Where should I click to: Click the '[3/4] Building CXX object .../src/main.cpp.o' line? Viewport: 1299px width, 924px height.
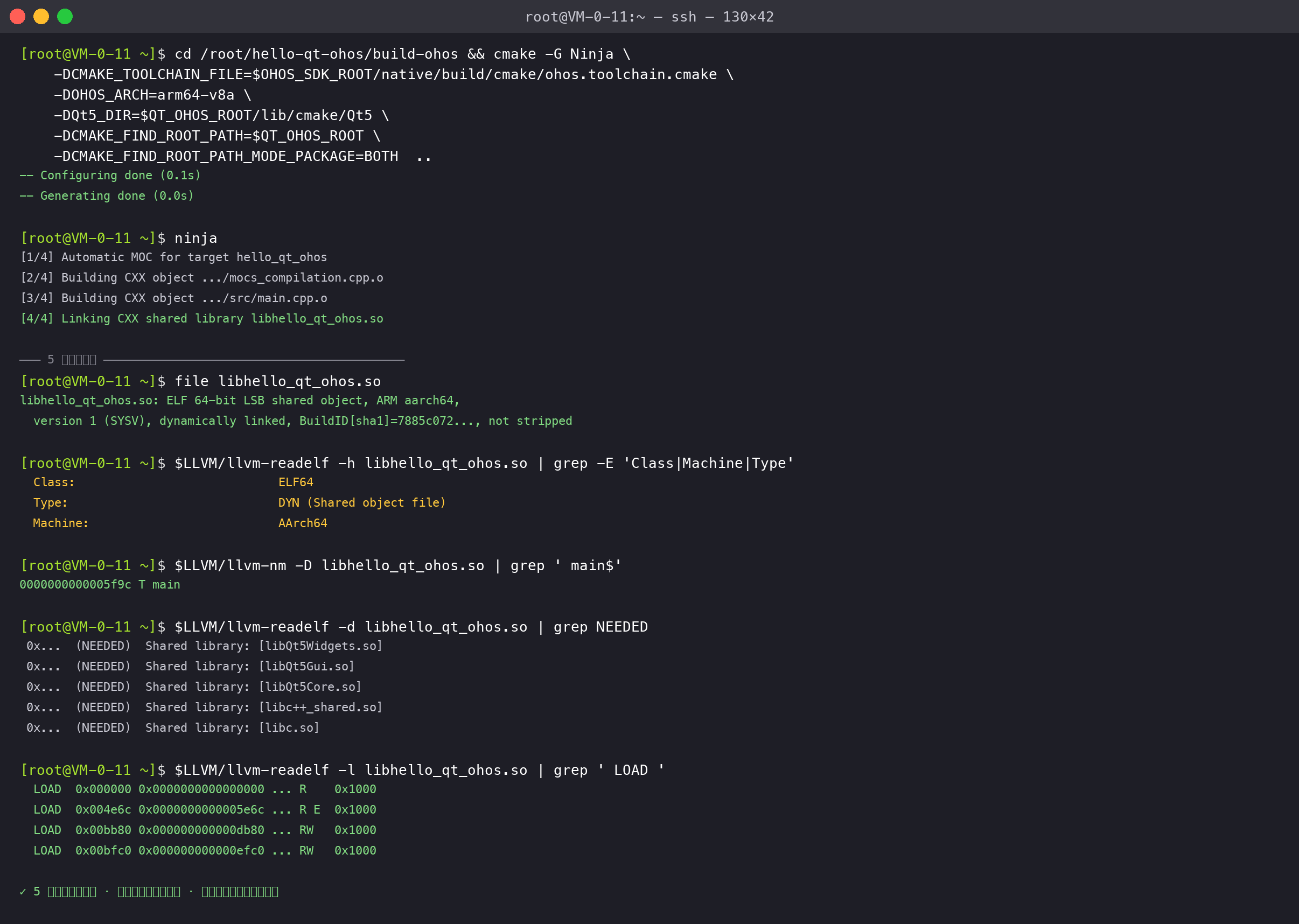(x=173, y=298)
